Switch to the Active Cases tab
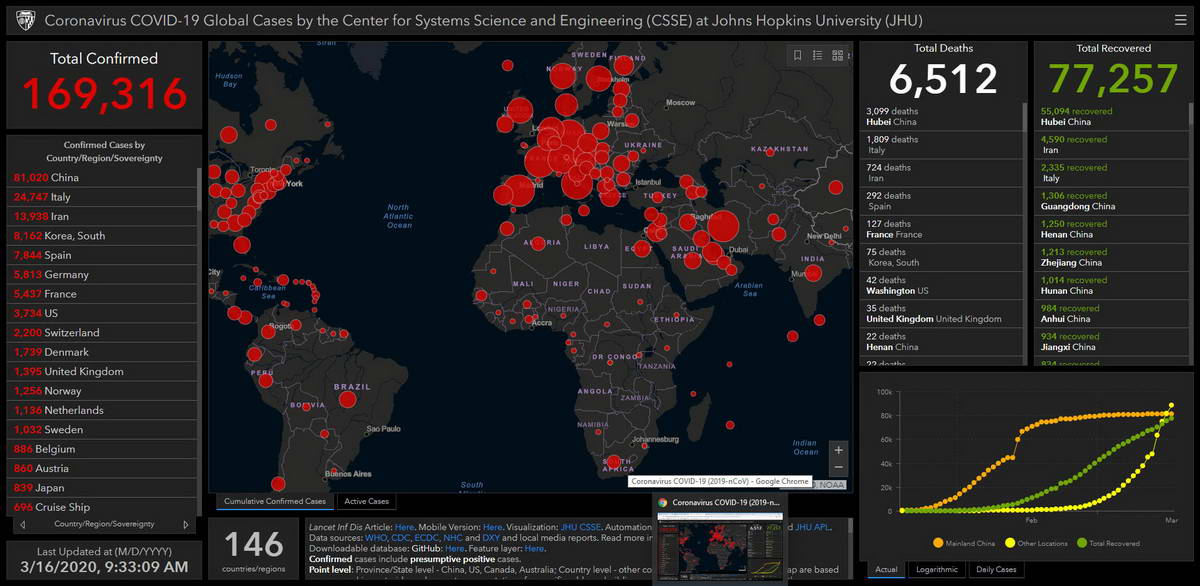Viewport: 1200px width, 586px height. 366,501
